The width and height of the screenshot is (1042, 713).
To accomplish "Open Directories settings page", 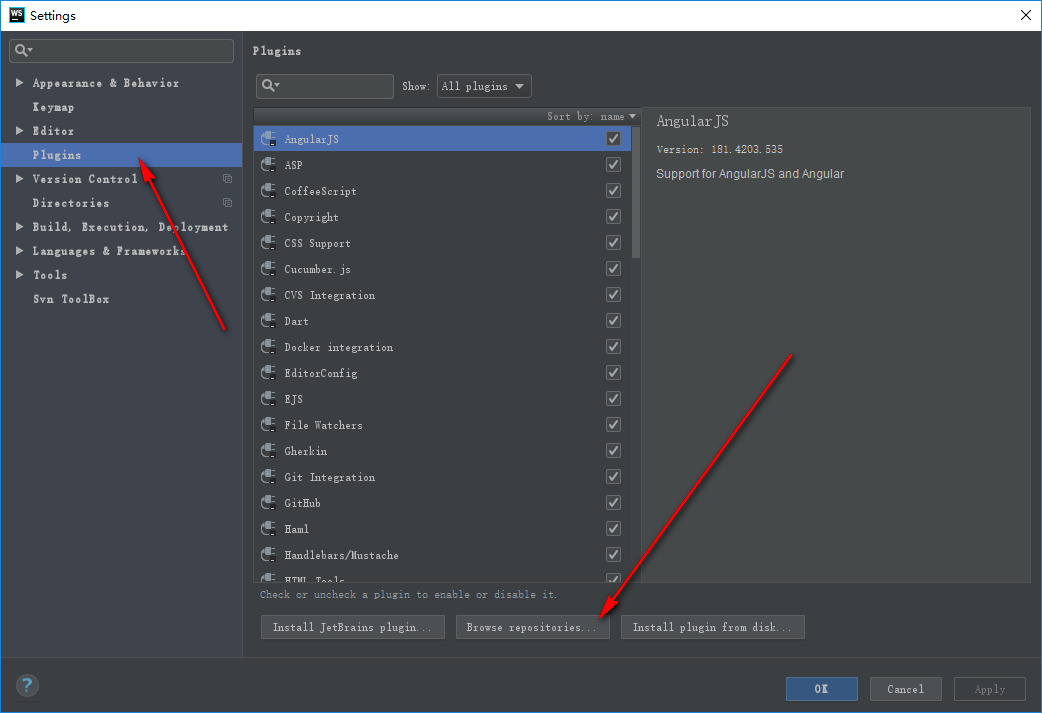I will pos(70,203).
